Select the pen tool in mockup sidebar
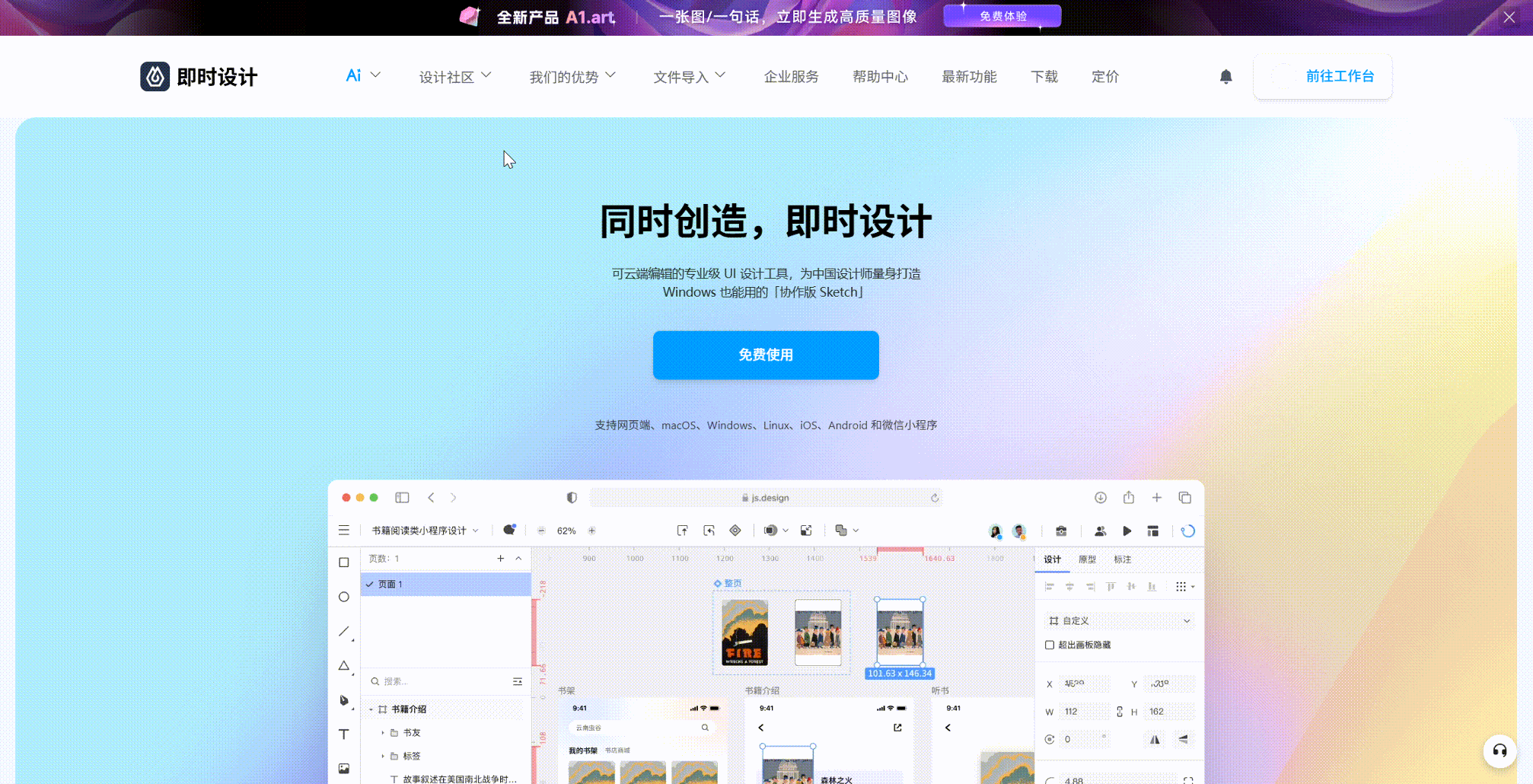The image size is (1533, 784). pos(344,700)
